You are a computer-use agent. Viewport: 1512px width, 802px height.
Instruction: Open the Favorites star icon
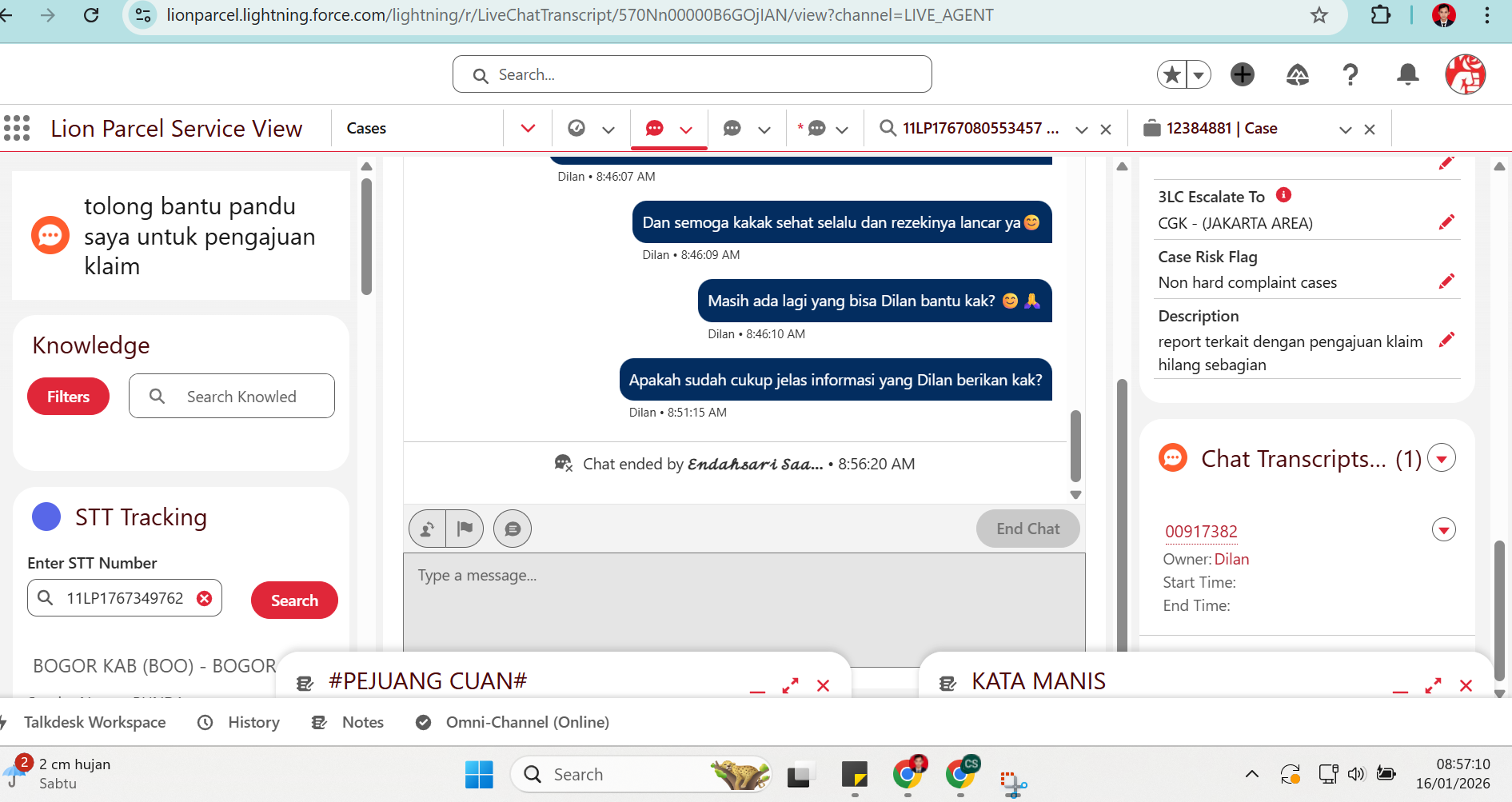click(x=1172, y=75)
